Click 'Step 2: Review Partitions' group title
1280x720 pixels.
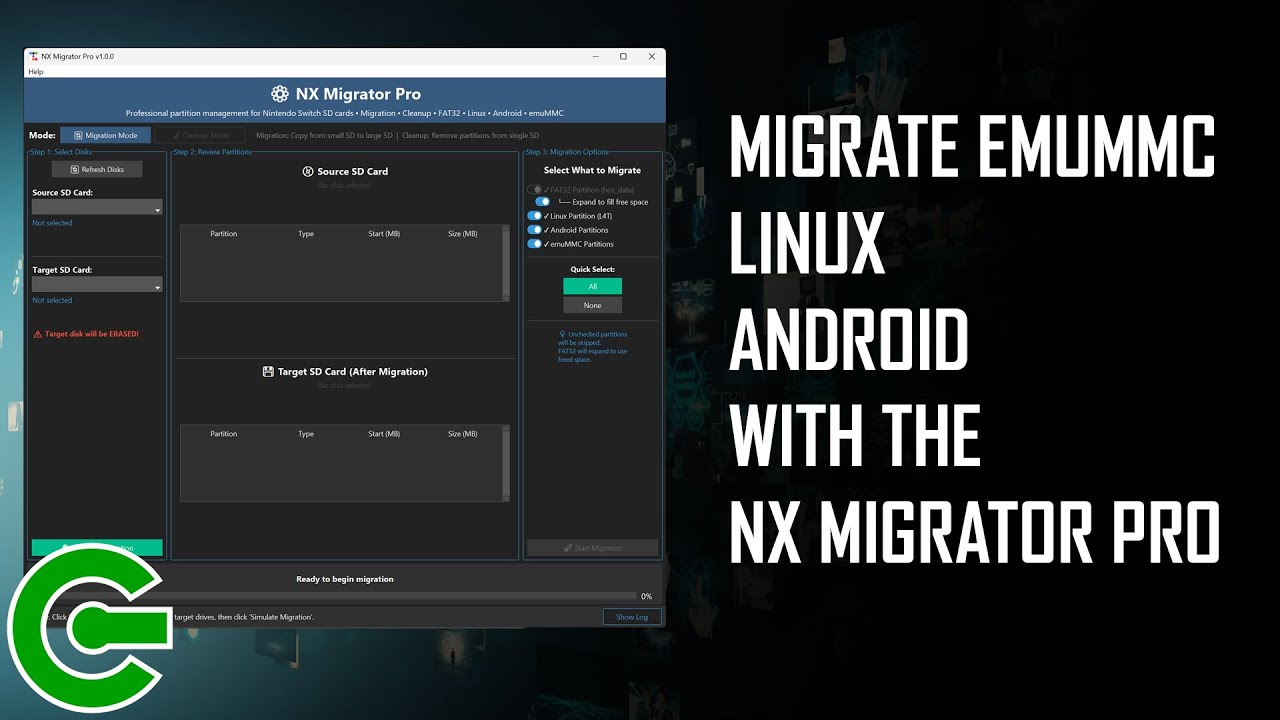pyautogui.click(x=213, y=152)
